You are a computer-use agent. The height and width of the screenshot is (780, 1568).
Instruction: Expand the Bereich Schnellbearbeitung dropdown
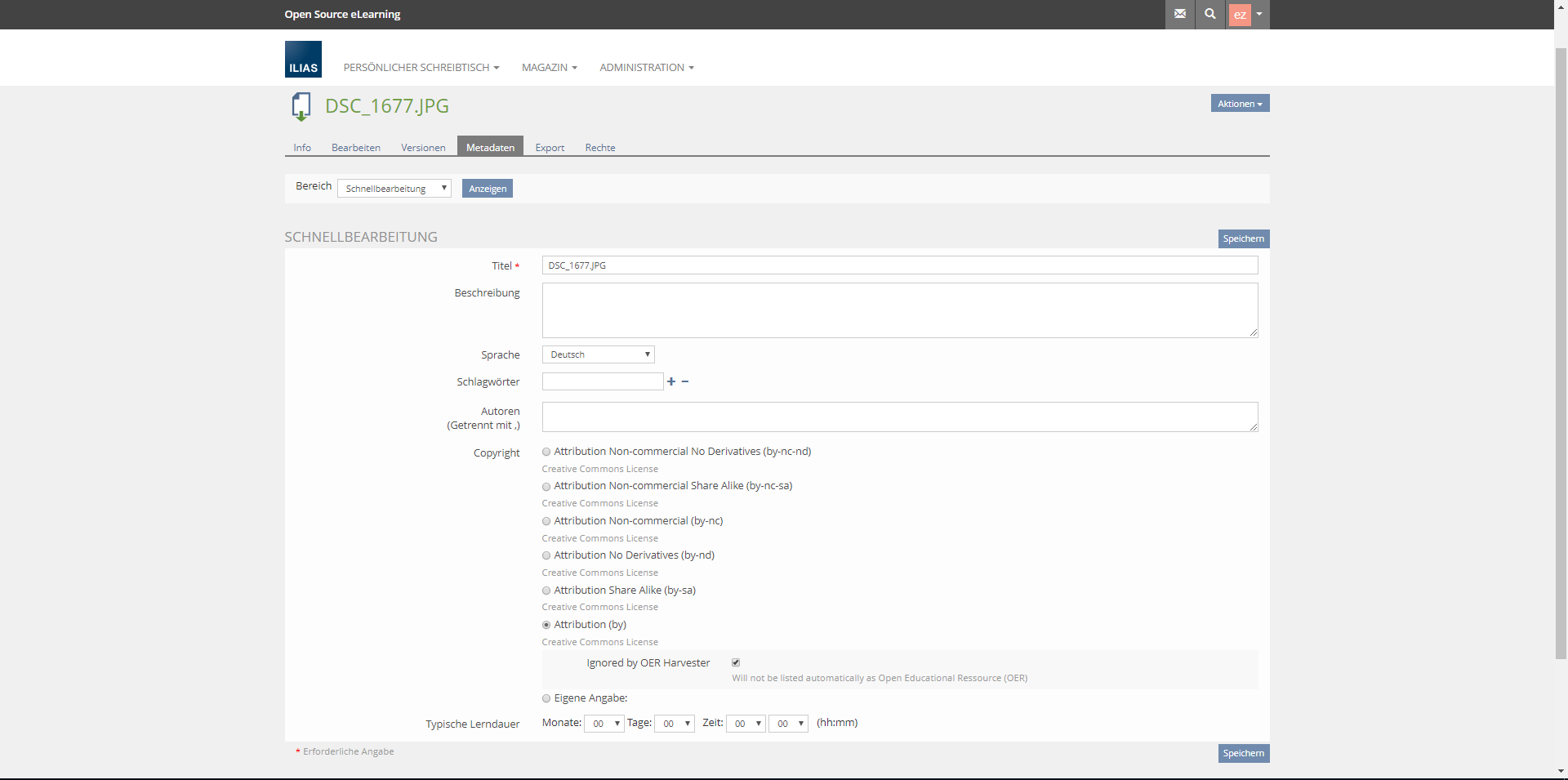[394, 189]
